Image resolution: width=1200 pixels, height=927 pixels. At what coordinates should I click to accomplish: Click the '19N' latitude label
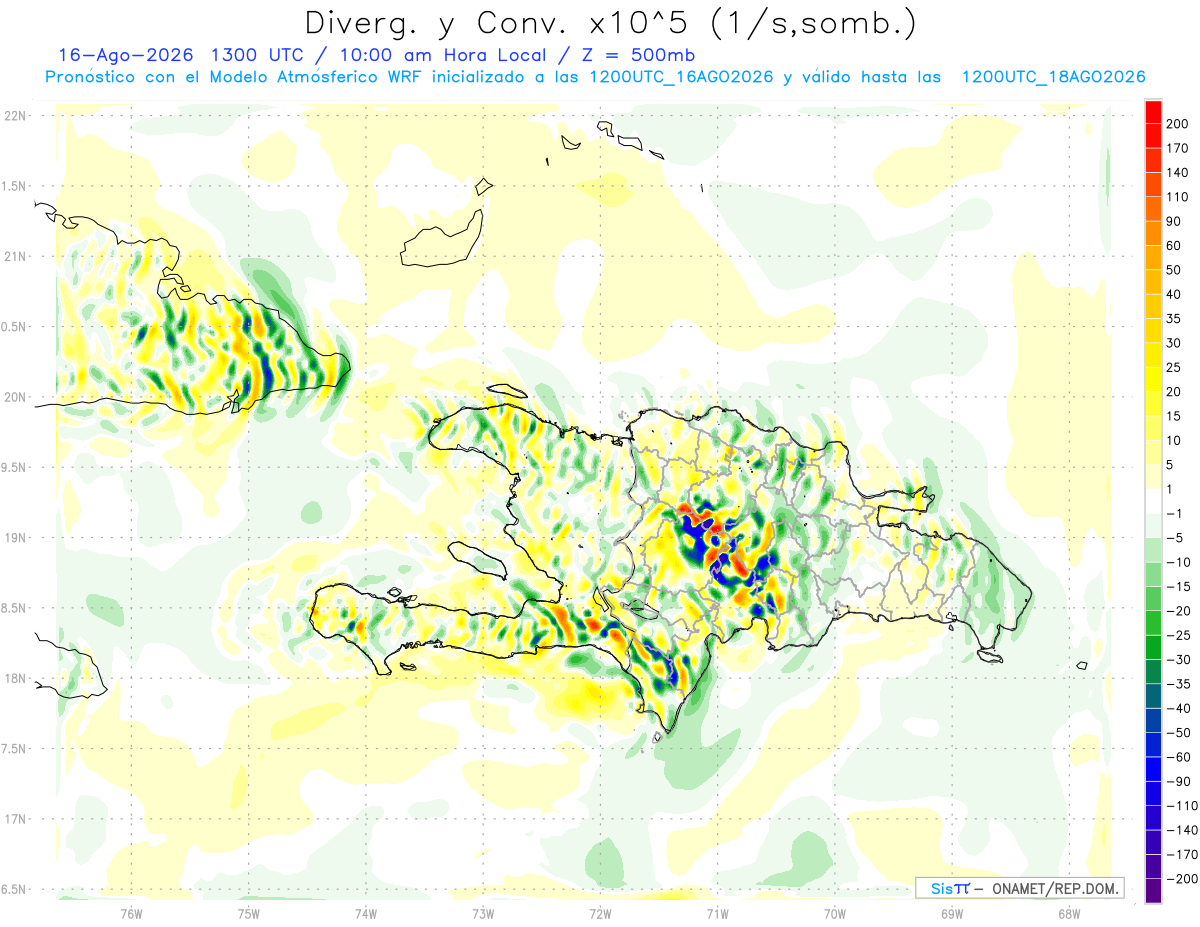click(x=15, y=538)
